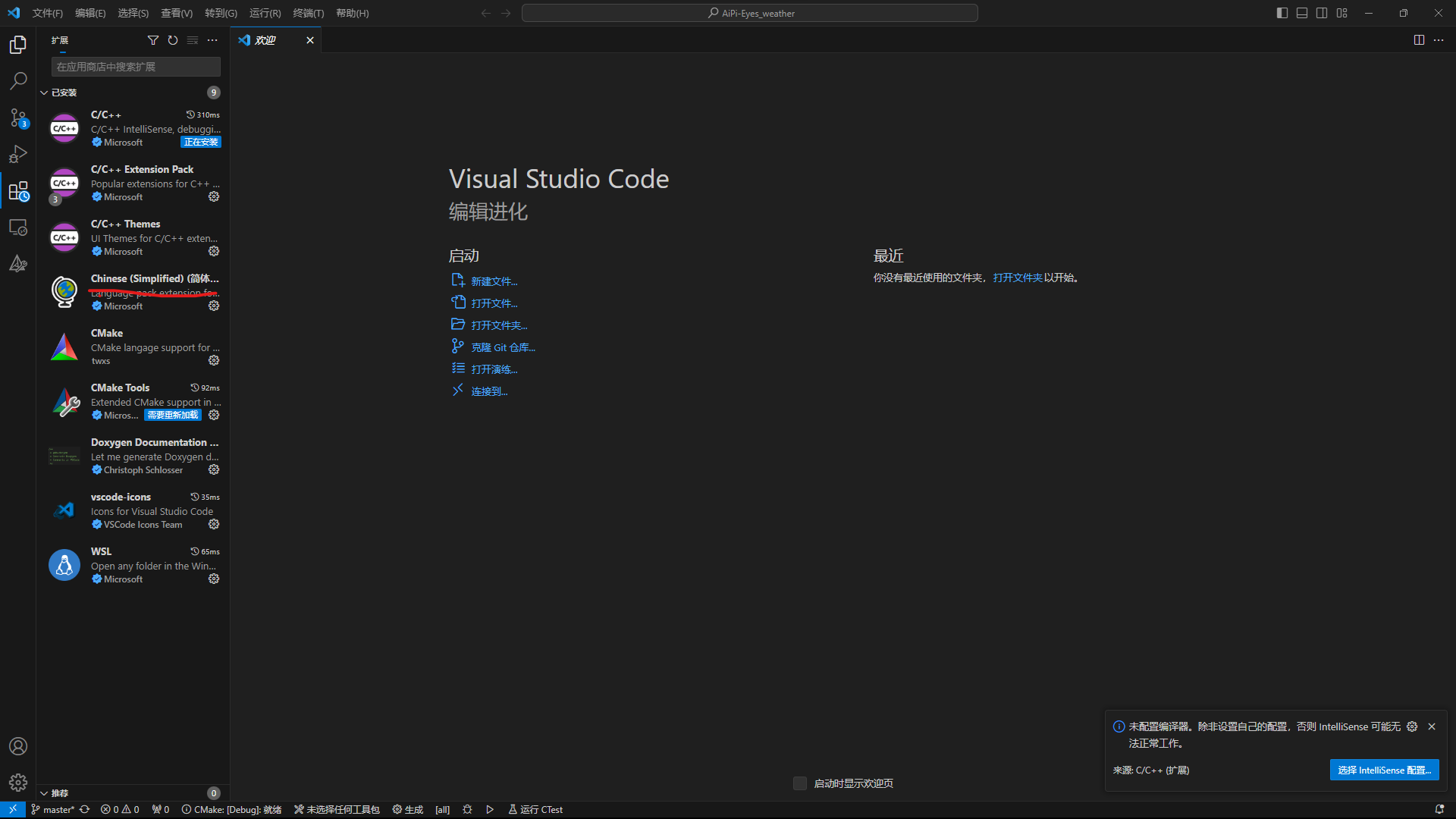Manage C/C++ Themes extension gear

click(x=214, y=251)
